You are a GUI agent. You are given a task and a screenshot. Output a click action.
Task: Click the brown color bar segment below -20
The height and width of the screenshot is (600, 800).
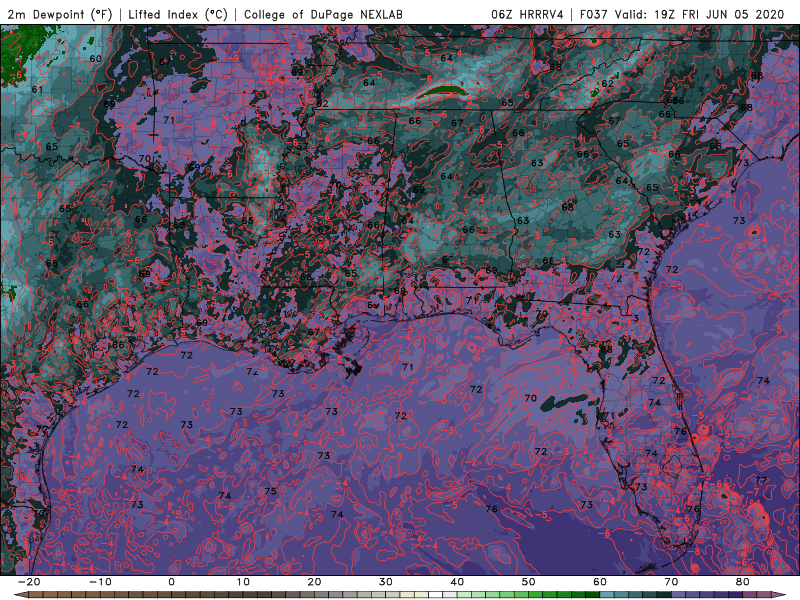point(35,595)
